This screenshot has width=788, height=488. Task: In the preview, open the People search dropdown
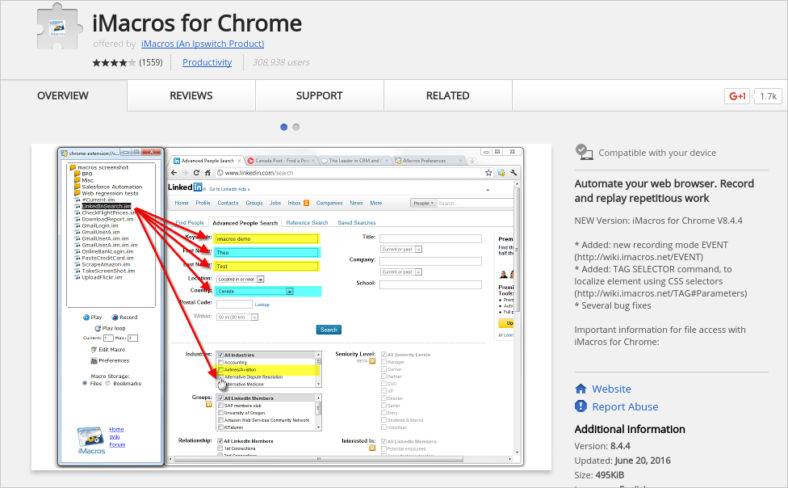[423, 203]
